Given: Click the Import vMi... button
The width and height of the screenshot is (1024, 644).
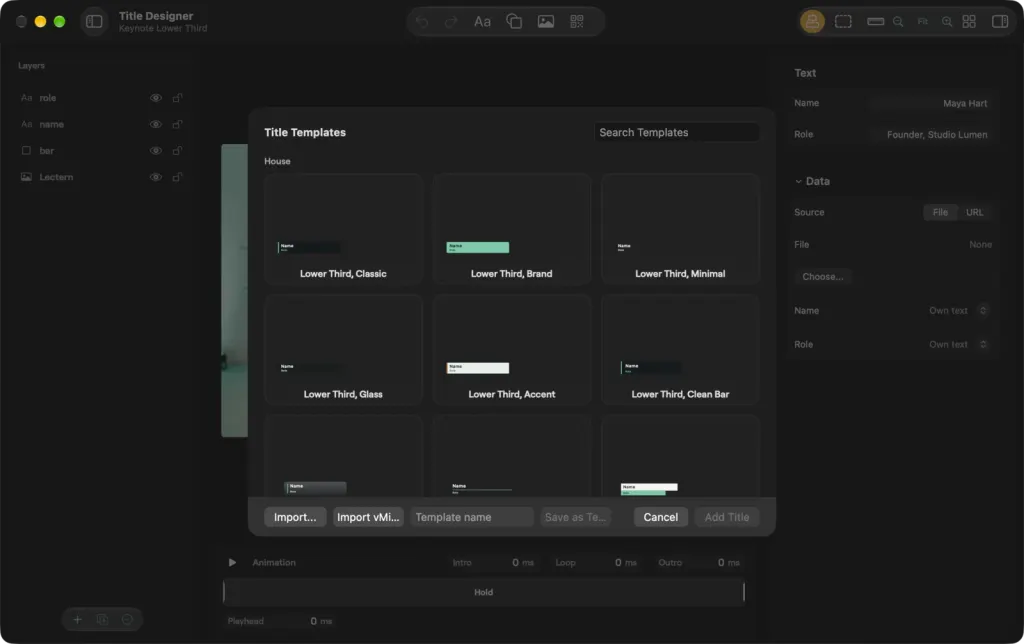Looking at the screenshot, I should tap(368, 517).
